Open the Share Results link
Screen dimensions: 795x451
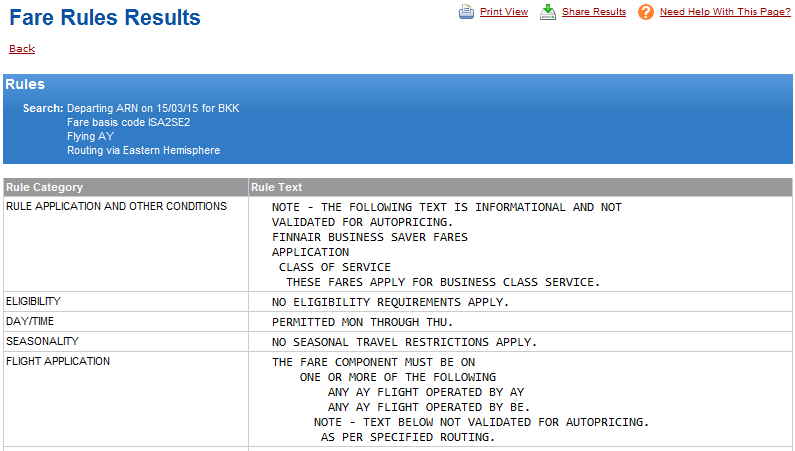(594, 12)
